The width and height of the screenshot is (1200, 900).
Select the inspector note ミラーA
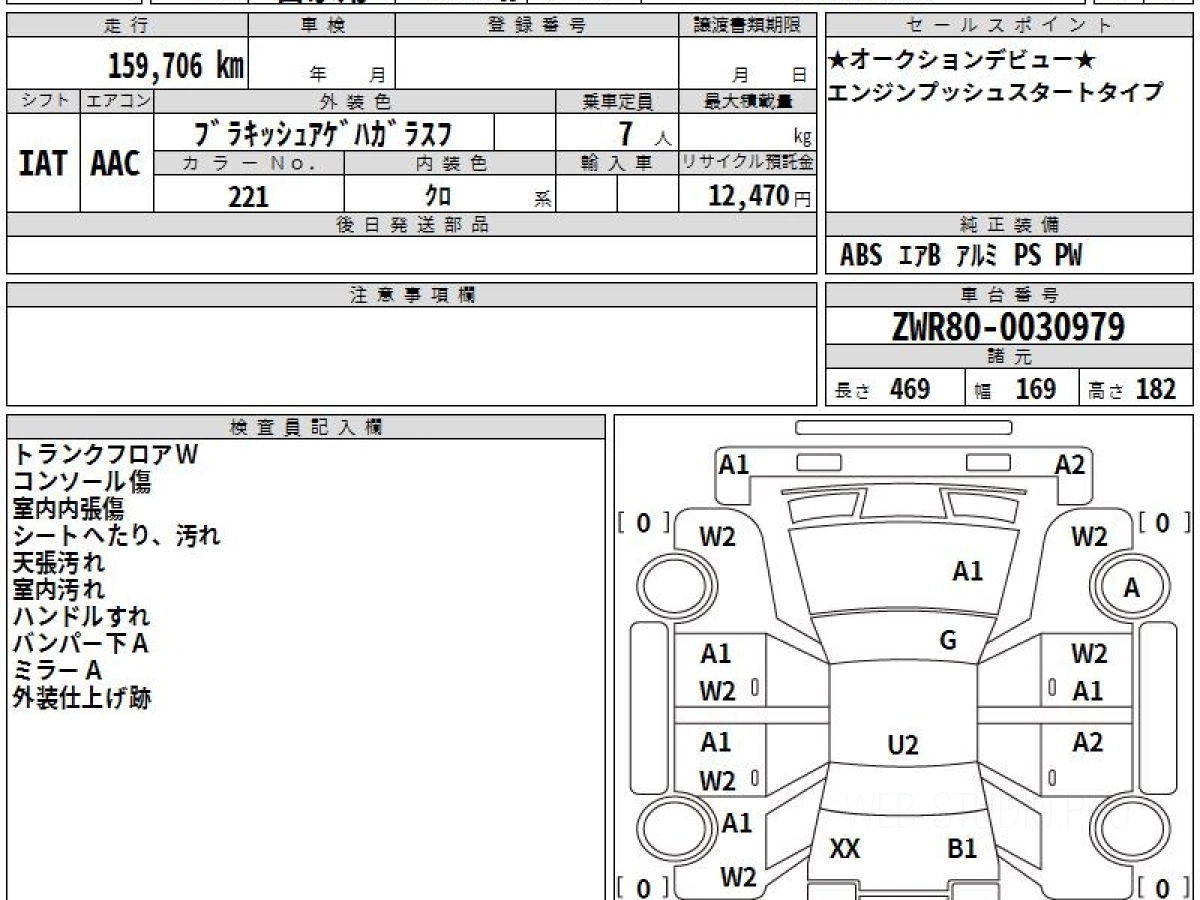57,670
